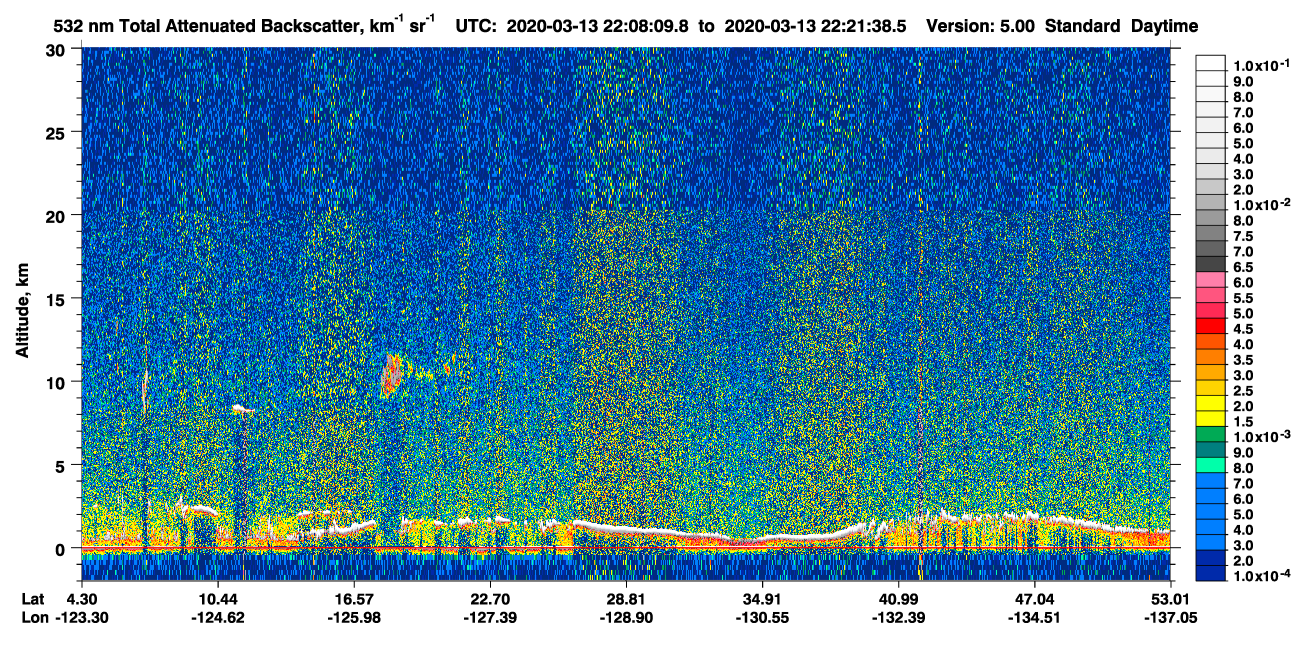Click longitude value -127.39
This screenshot has height=667, width=1300.
490,617
